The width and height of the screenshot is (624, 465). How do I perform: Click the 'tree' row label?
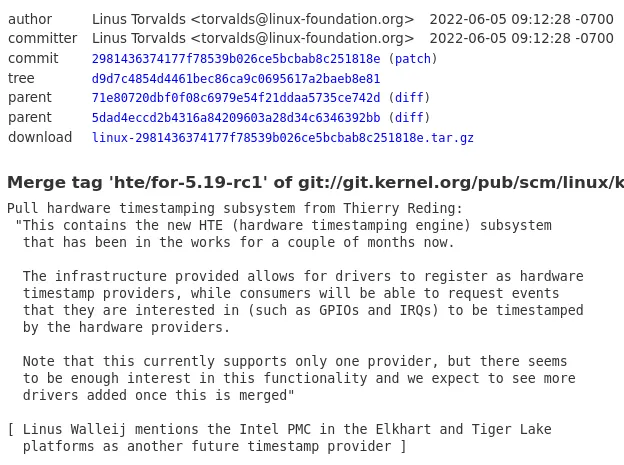[x=21, y=78]
